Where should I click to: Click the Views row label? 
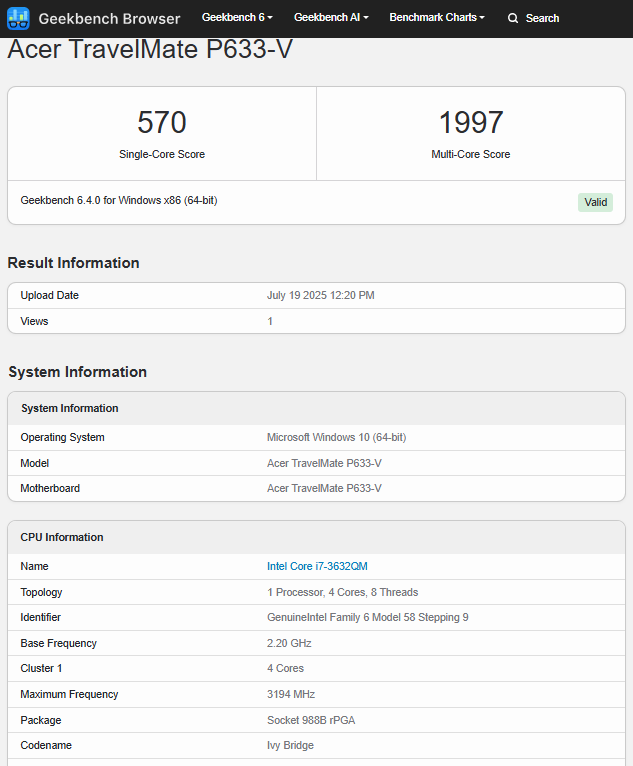[x=34, y=321]
